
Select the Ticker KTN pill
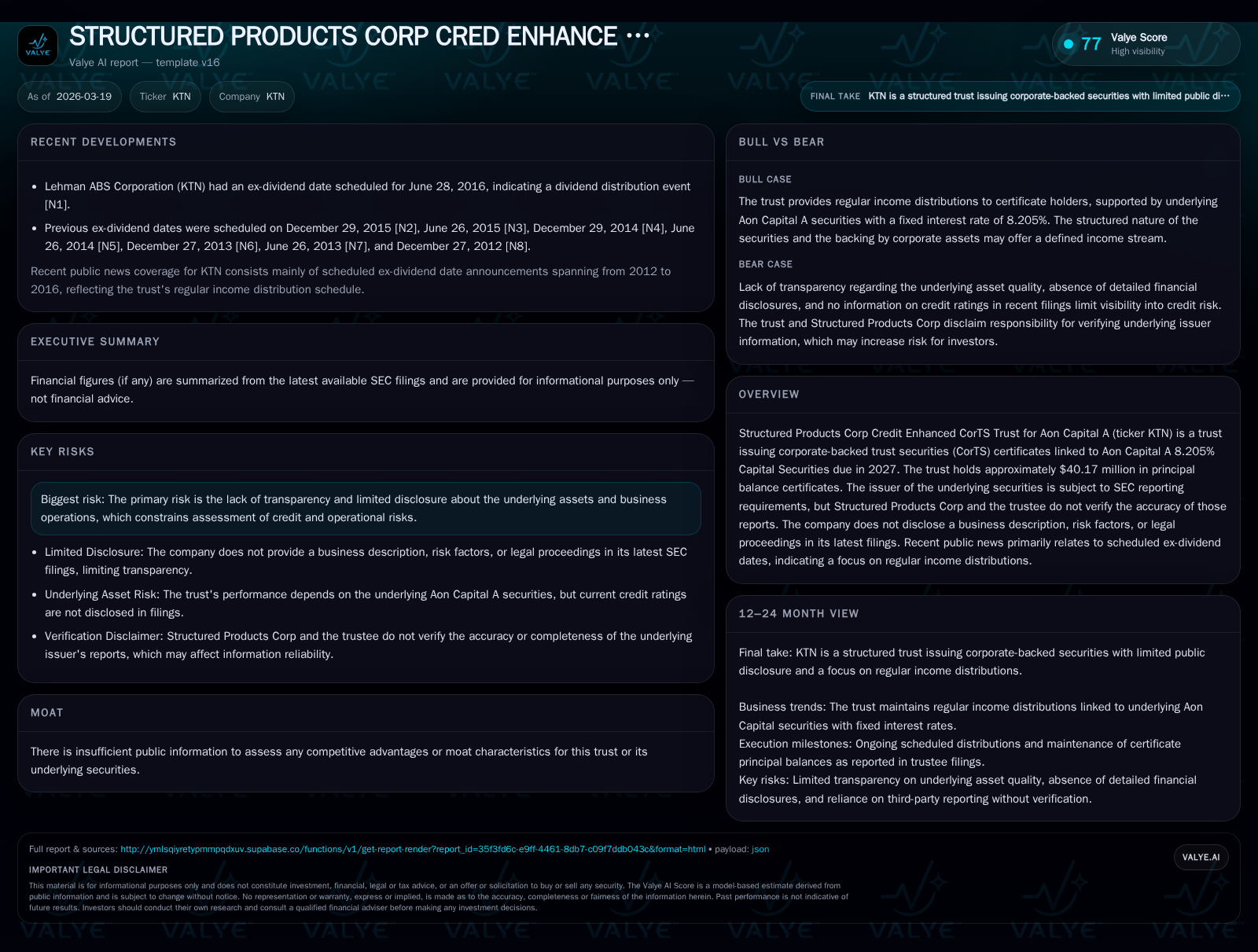[165, 97]
